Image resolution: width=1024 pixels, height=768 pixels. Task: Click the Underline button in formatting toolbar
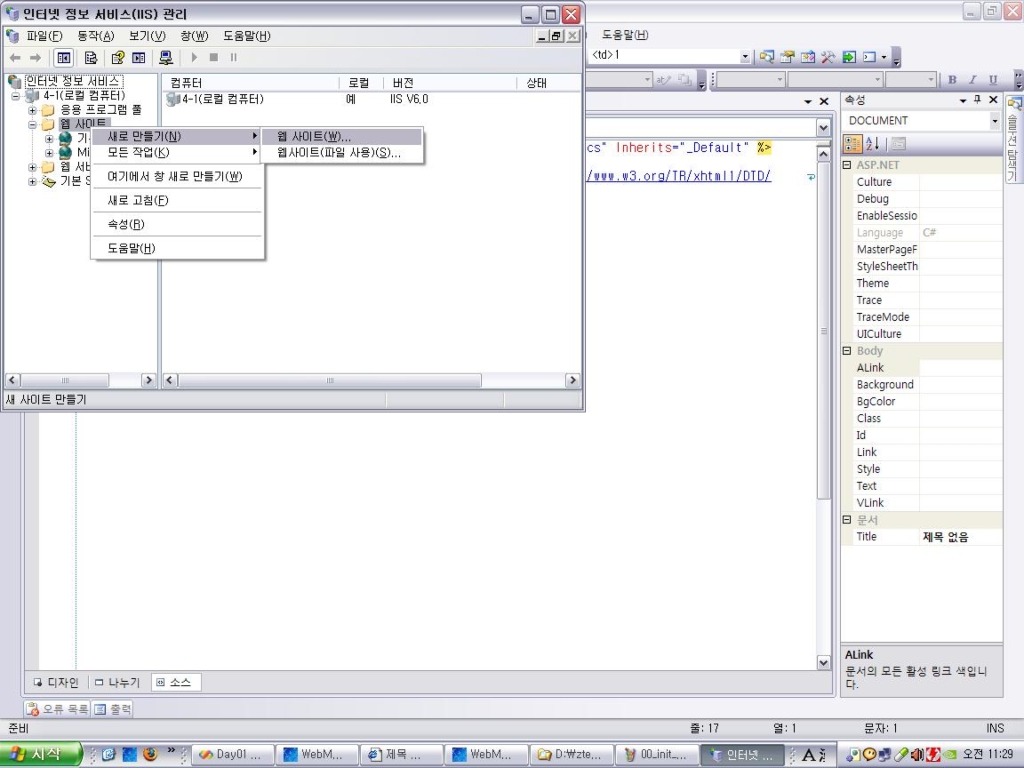point(993,80)
